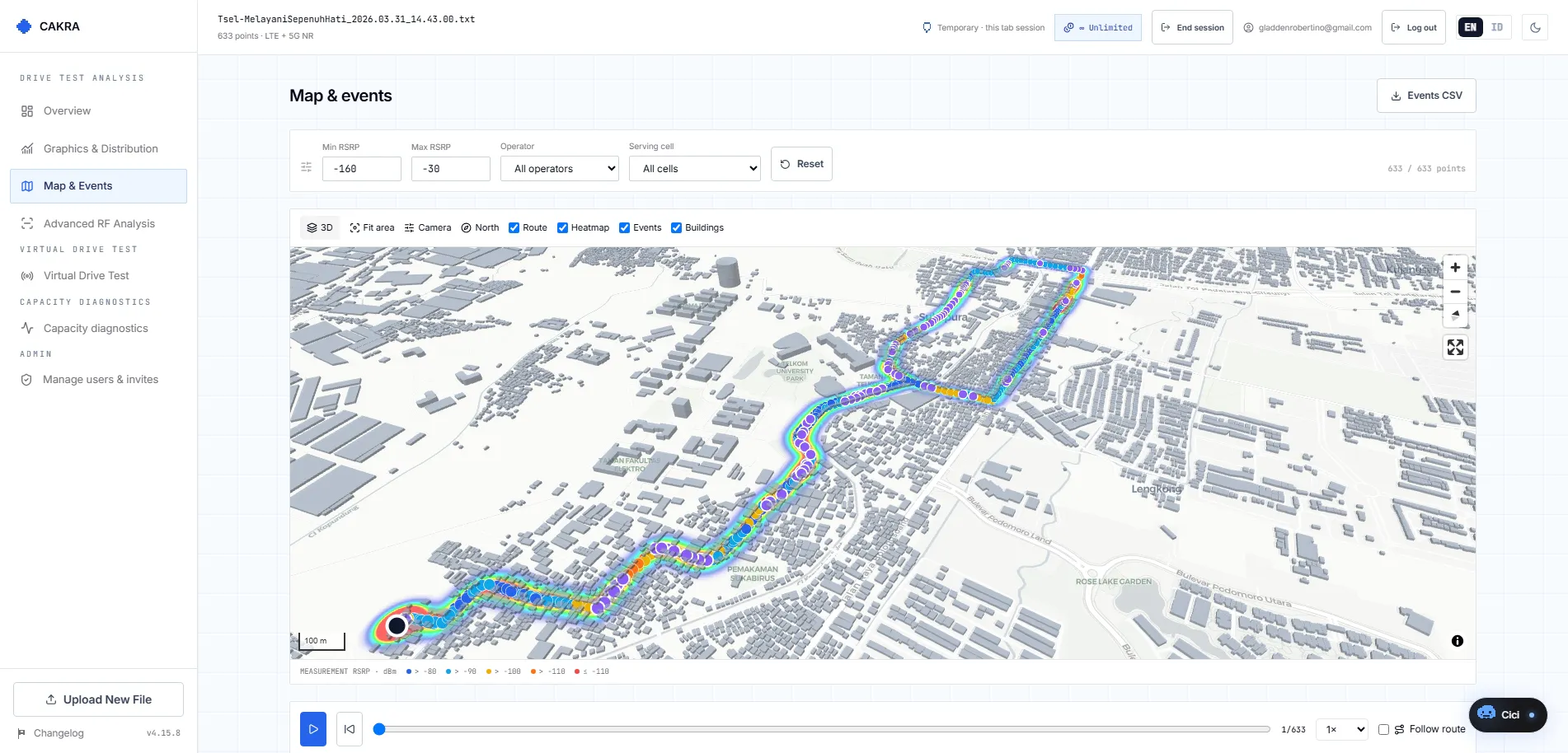Zoom in on the map
The width and height of the screenshot is (1568, 753).
coord(1455,268)
